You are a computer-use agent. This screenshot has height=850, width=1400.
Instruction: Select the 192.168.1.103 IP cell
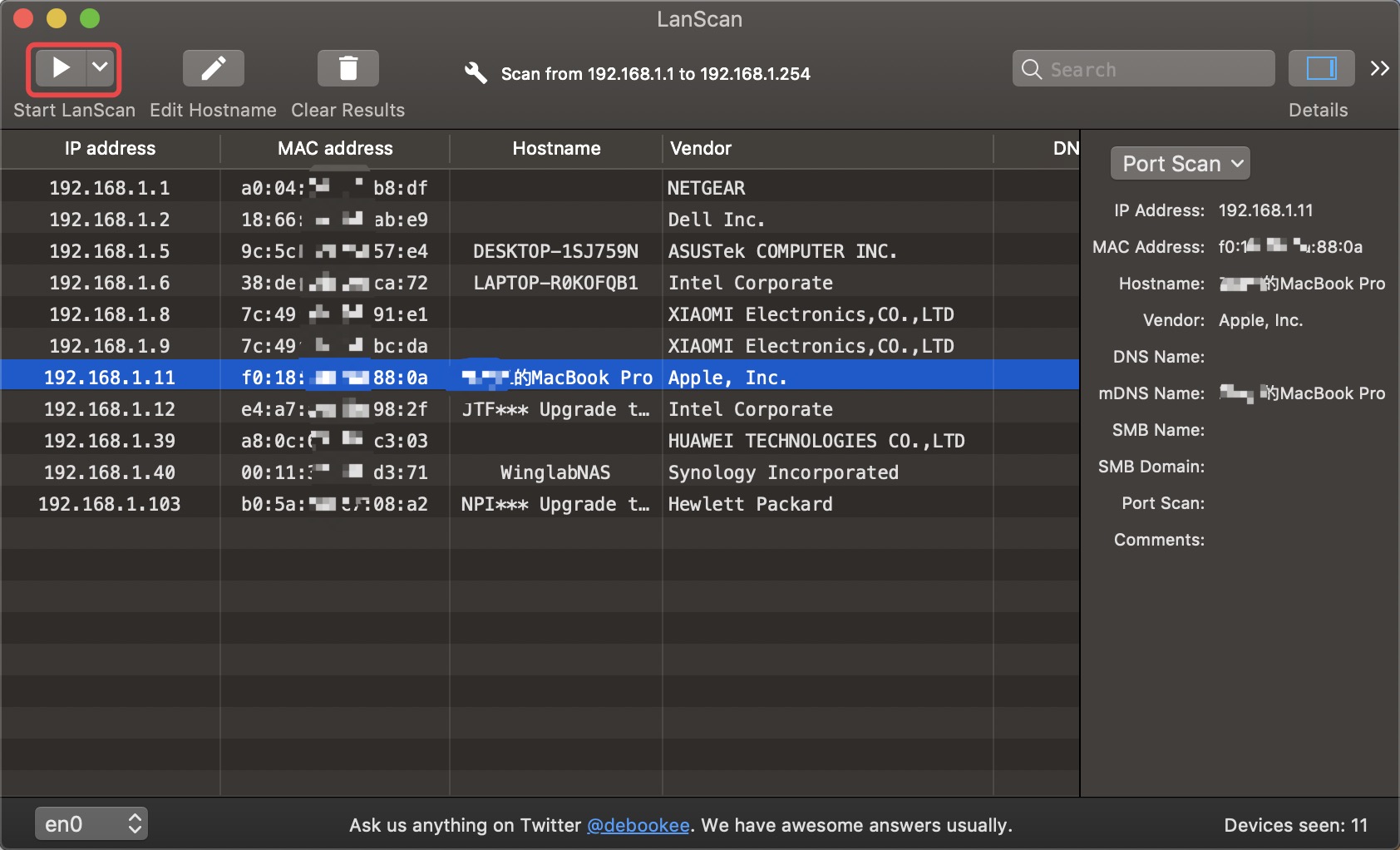pyautogui.click(x=110, y=504)
